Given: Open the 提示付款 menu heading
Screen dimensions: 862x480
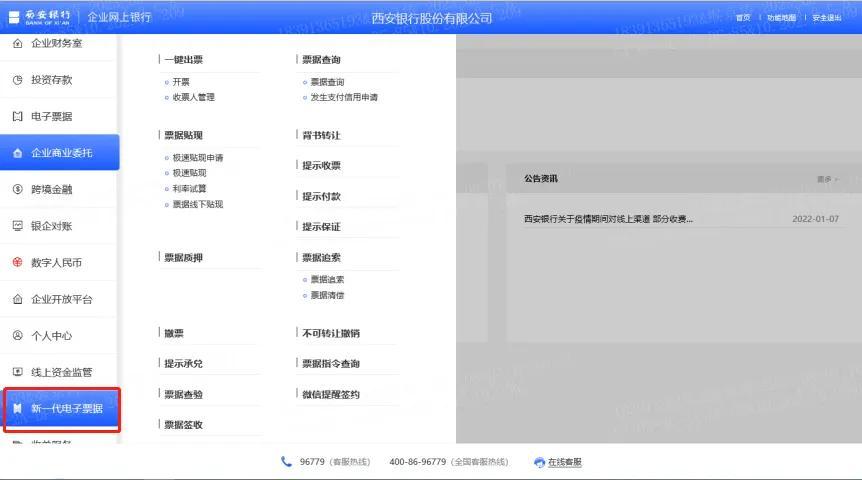Looking at the screenshot, I should click(322, 196).
